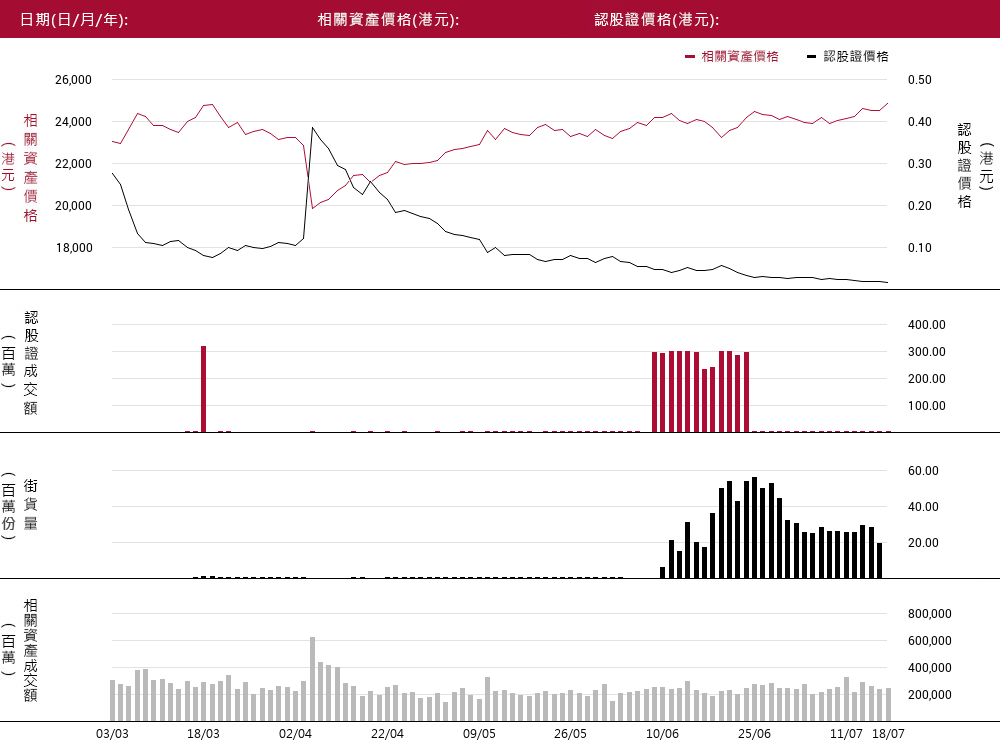Click the 22,000 left axis value

point(73,164)
